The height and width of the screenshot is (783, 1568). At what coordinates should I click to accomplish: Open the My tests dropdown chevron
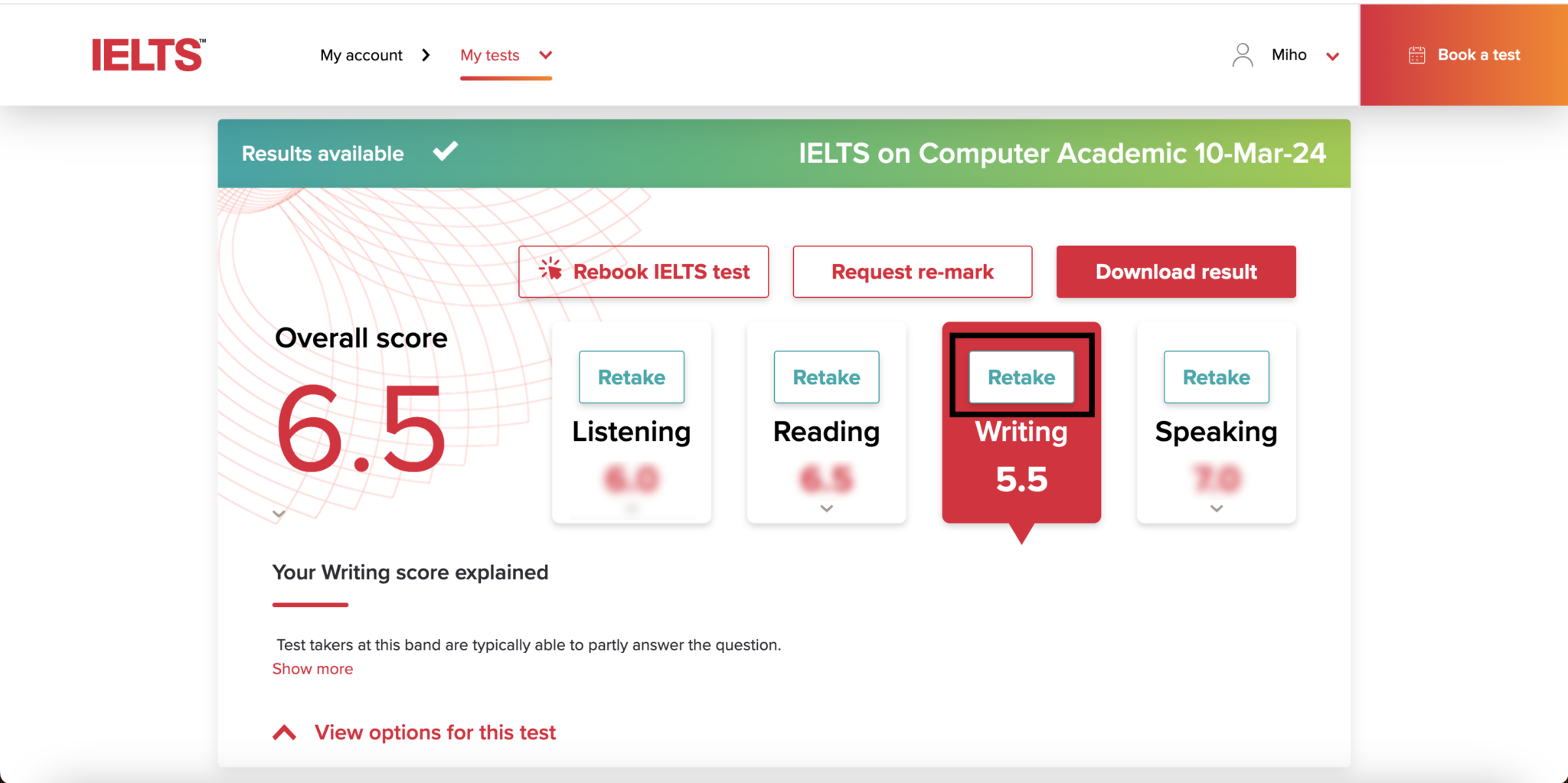tap(544, 55)
